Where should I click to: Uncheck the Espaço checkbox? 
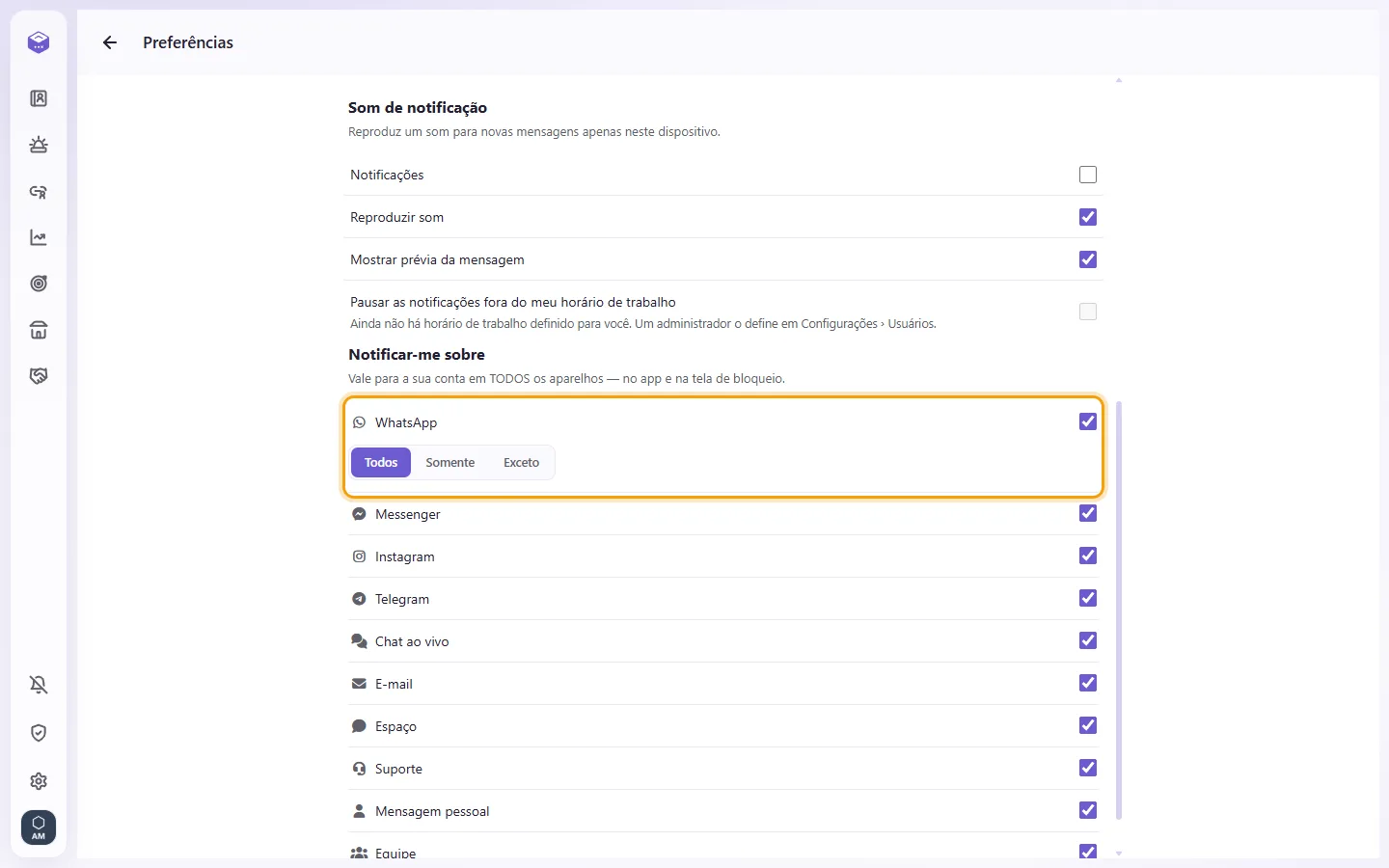1088,725
